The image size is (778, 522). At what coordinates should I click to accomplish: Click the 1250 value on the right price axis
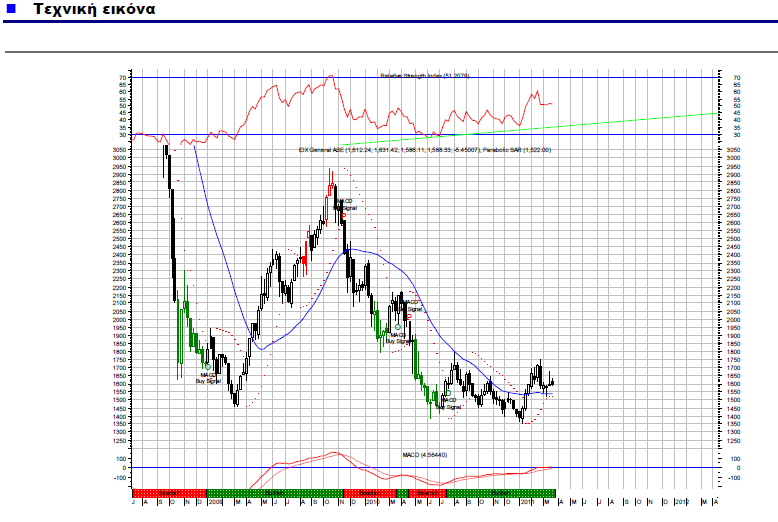click(733, 441)
